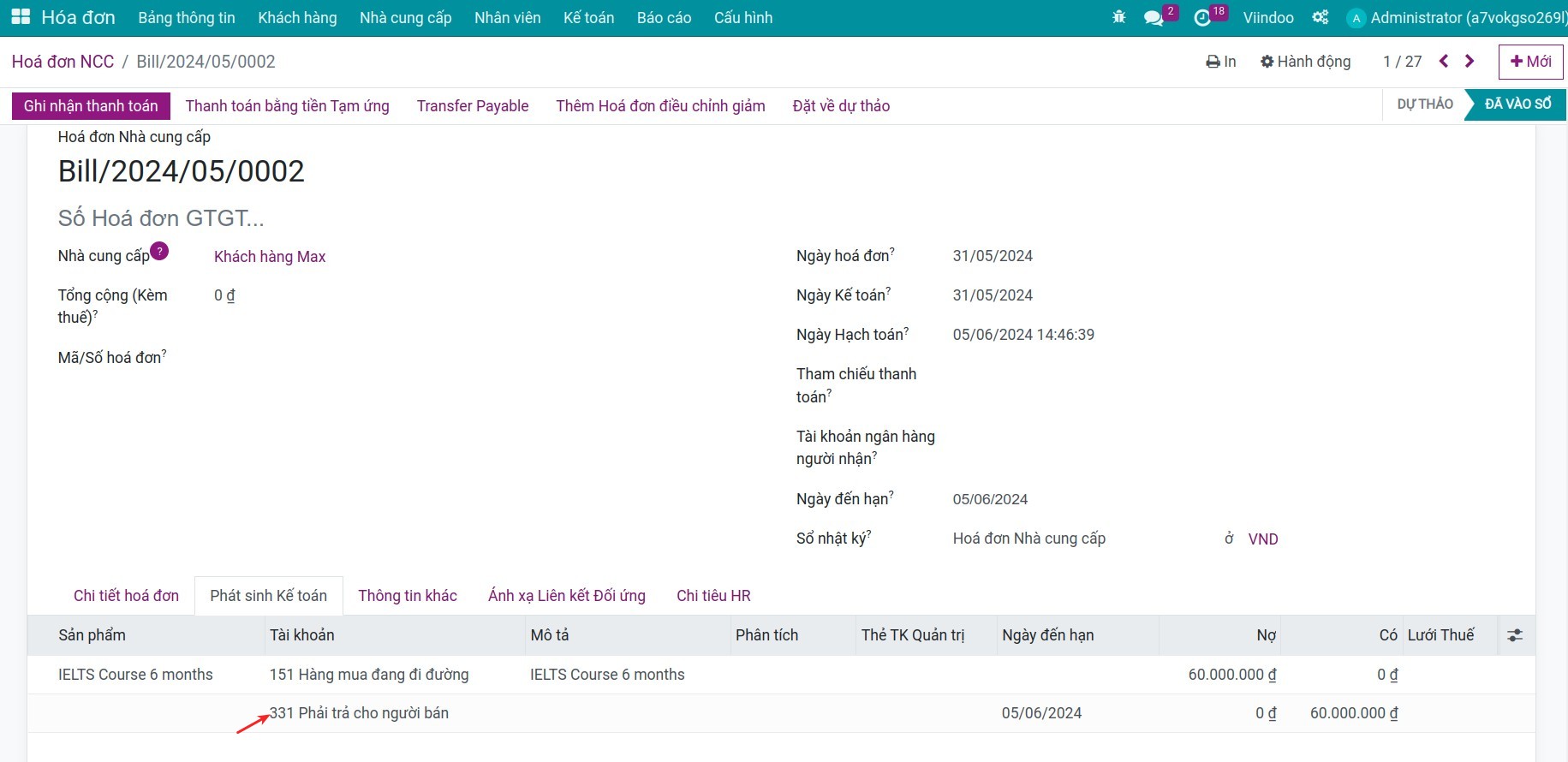The image size is (1568, 762).
Task: Open the debug bug icon
Action: tap(1118, 17)
